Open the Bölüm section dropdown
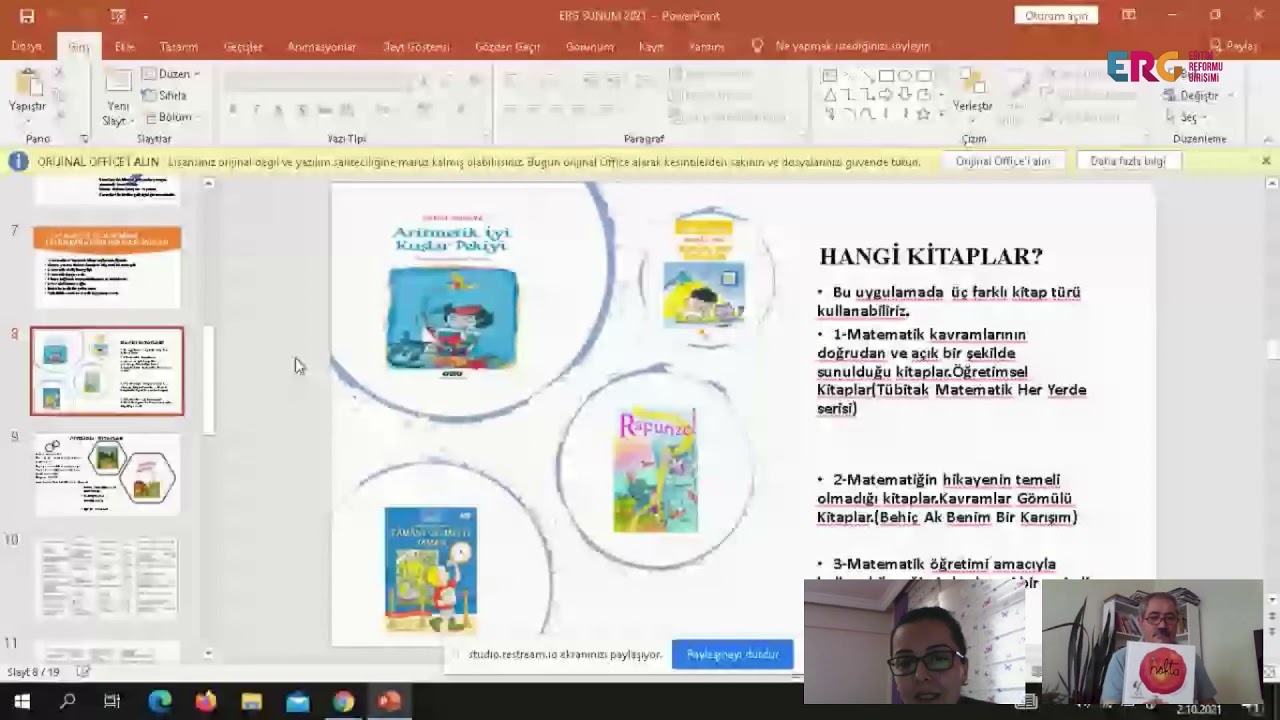Image resolution: width=1280 pixels, height=720 pixels. (171, 117)
